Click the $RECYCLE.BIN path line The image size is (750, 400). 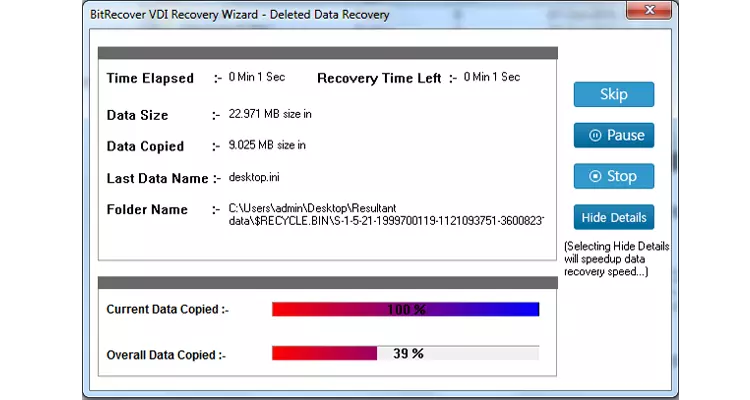[386, 221]
